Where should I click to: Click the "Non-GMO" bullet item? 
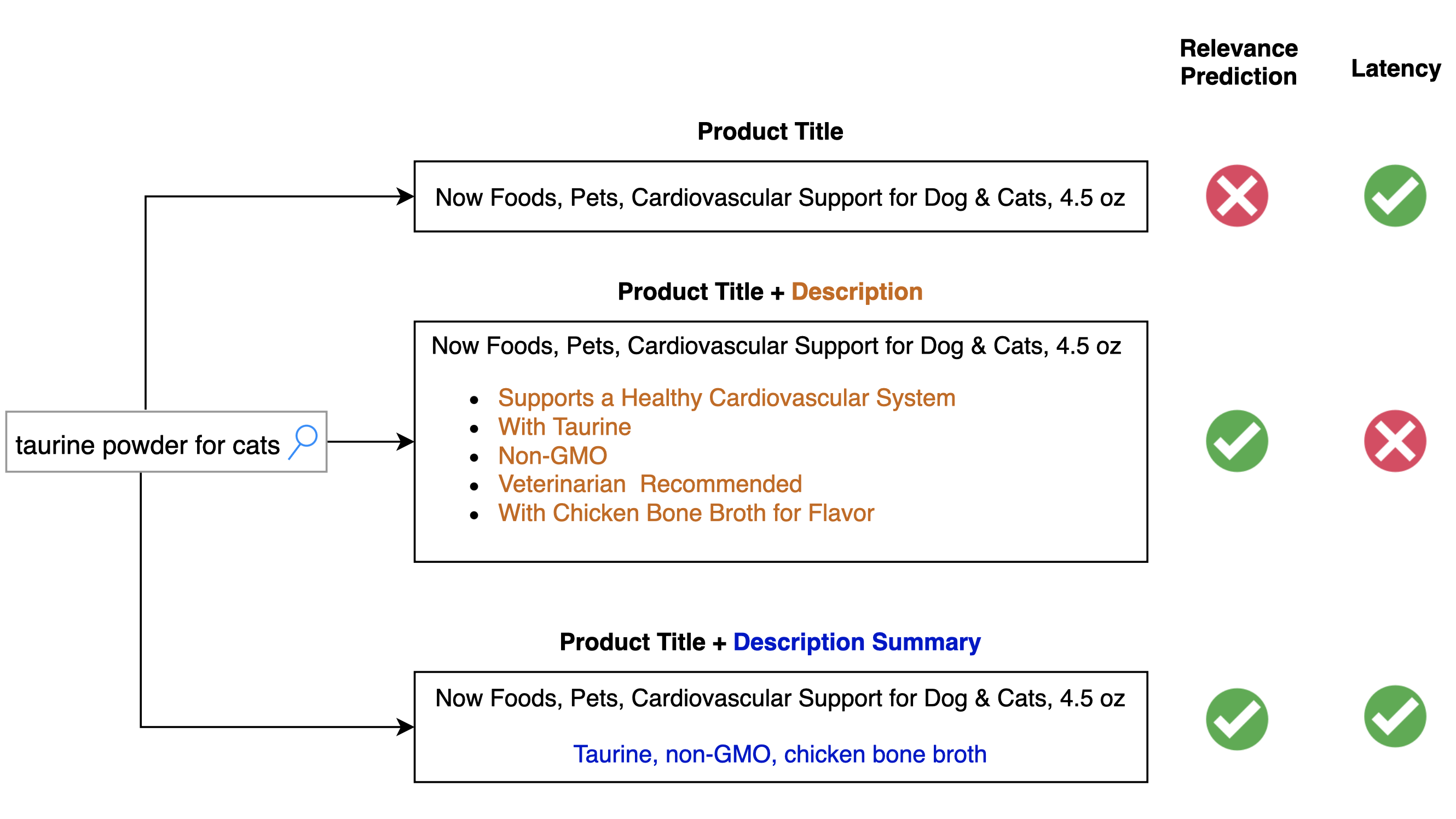tap(552, 455)
